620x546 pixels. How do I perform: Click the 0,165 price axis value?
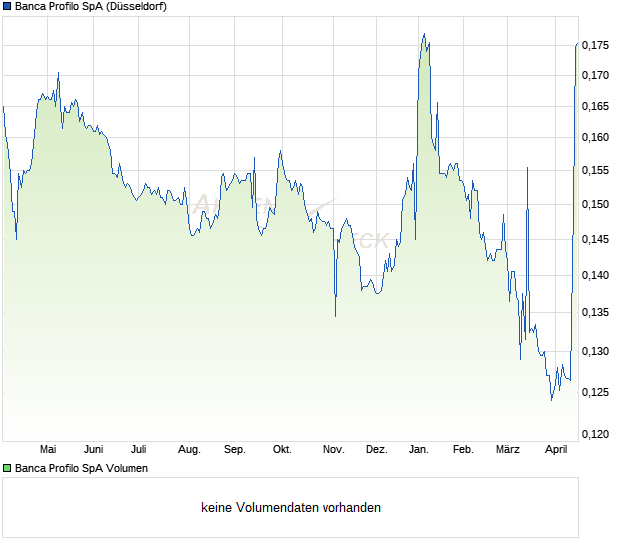[595, 106]
